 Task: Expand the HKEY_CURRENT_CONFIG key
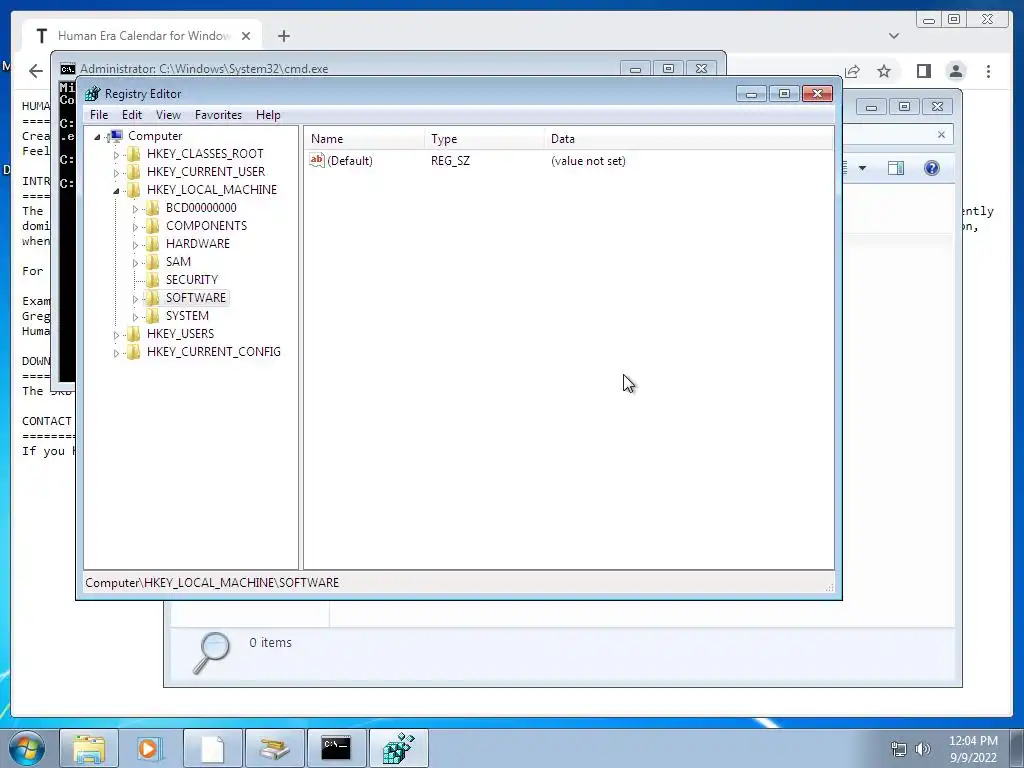click(116, 353)
